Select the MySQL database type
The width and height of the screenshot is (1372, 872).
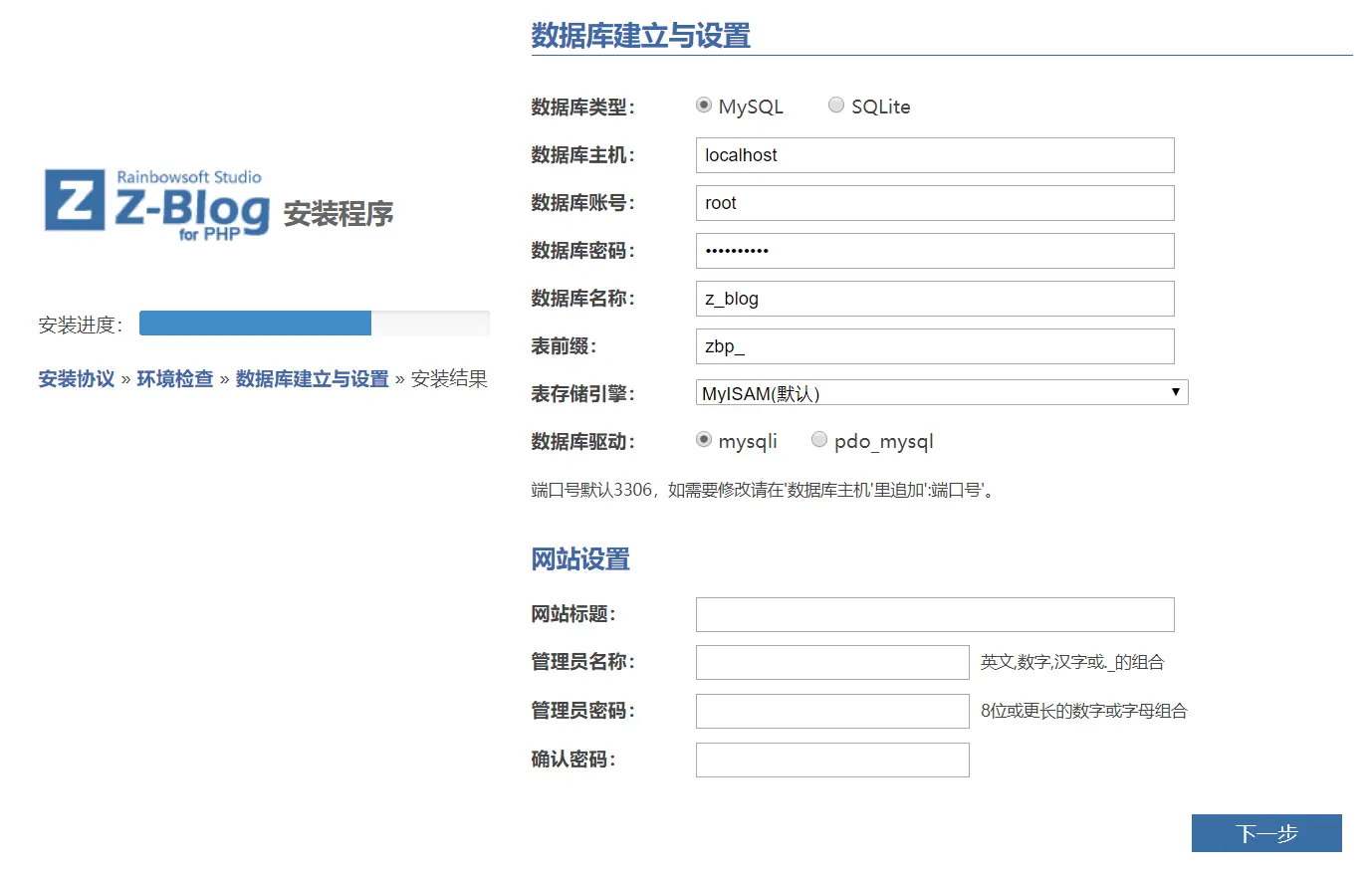click(704, 105)
